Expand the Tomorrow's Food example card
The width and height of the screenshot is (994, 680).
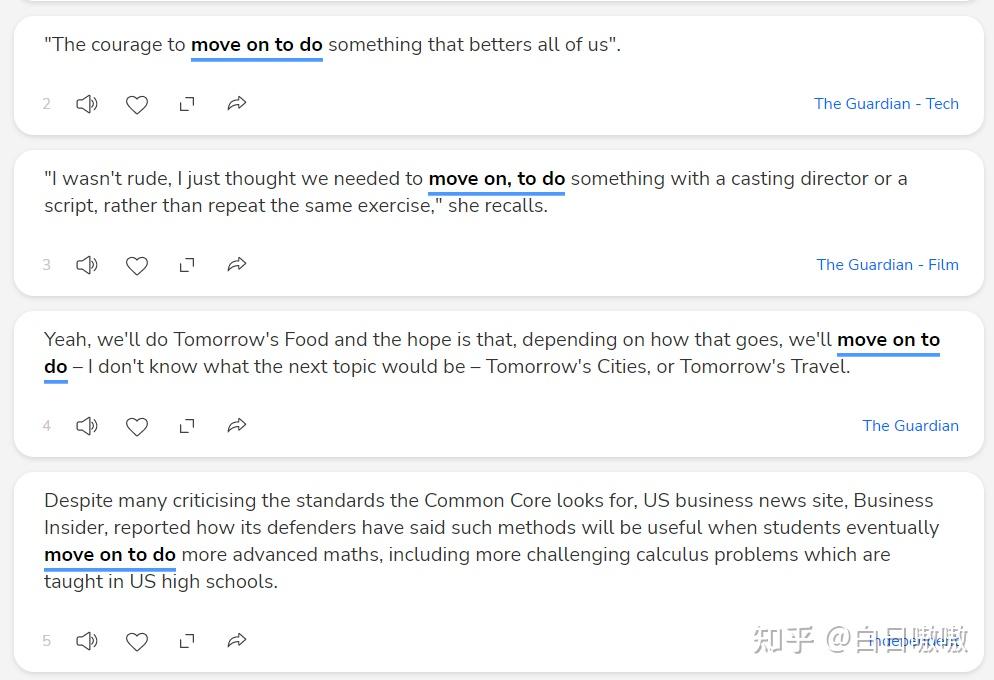tap(187, 425)
